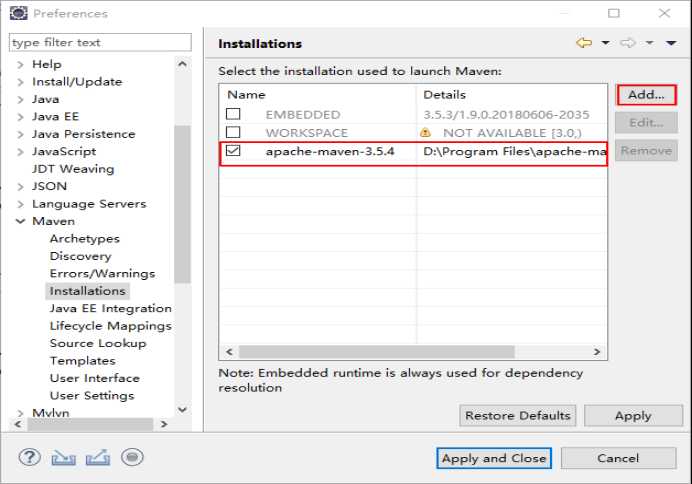Select Installations under Maven
The image size is (692, 484).
tap(87, 291)
